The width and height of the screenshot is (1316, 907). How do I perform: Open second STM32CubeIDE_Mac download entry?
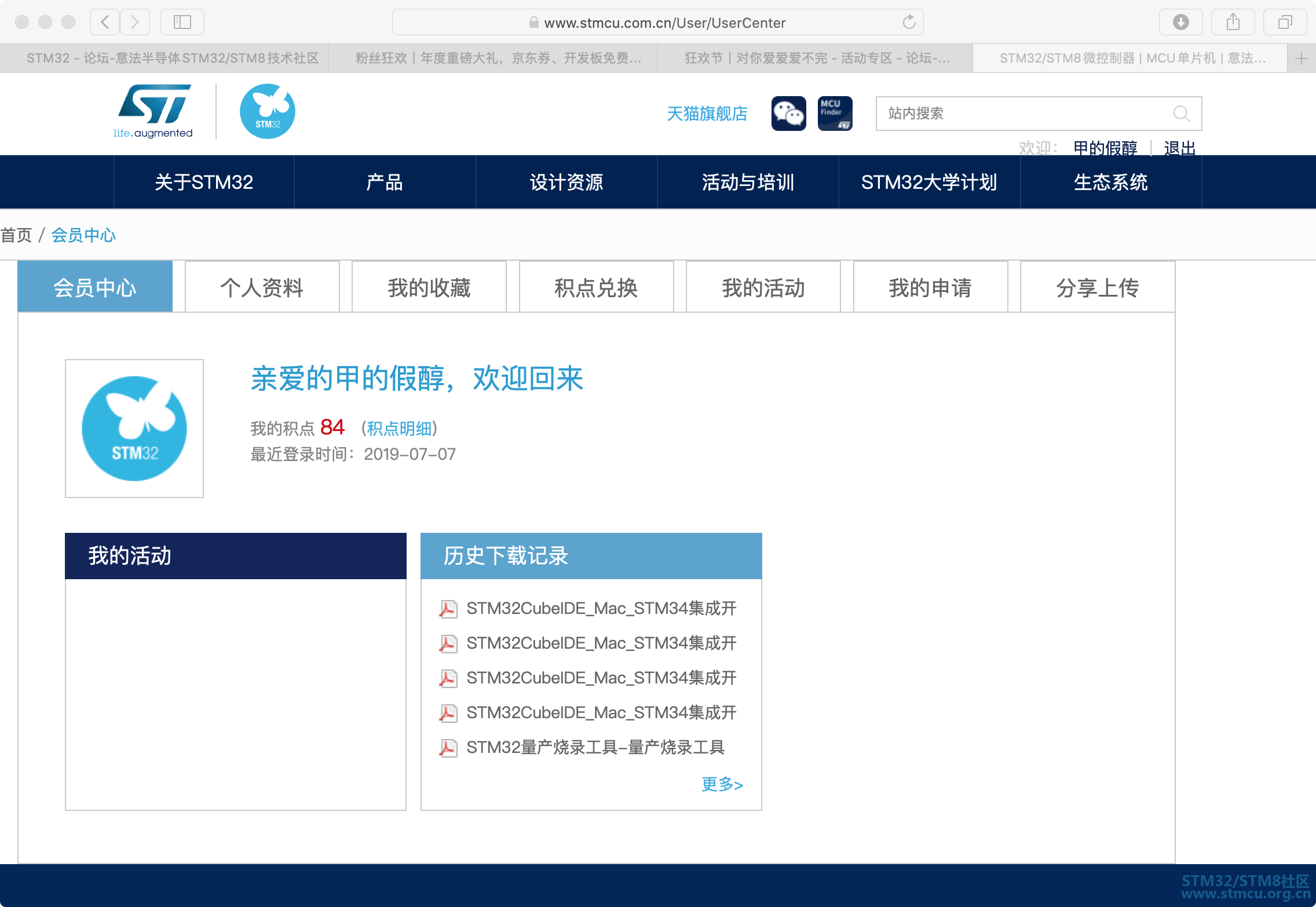click(x=601, y=643)
